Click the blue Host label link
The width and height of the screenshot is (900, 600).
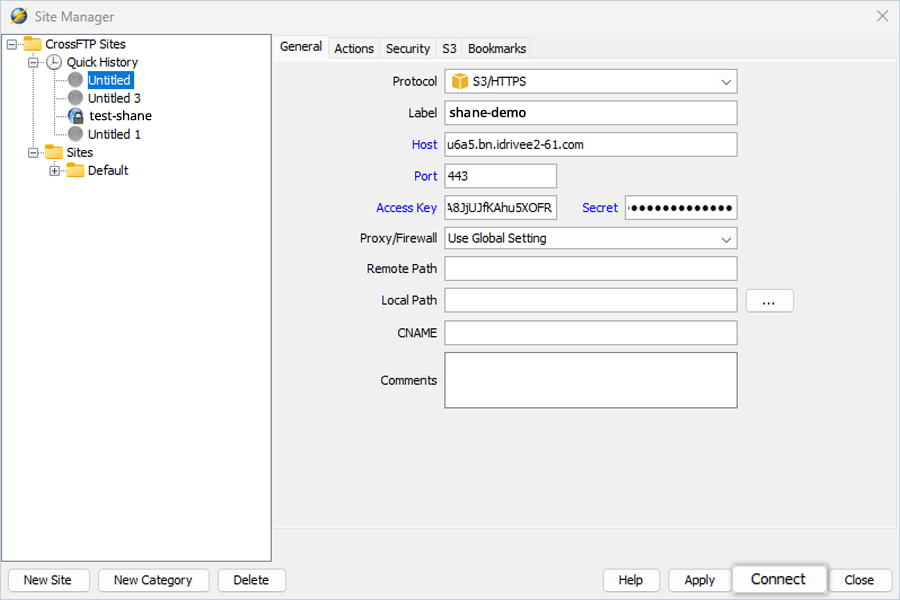tap(424, 145)
